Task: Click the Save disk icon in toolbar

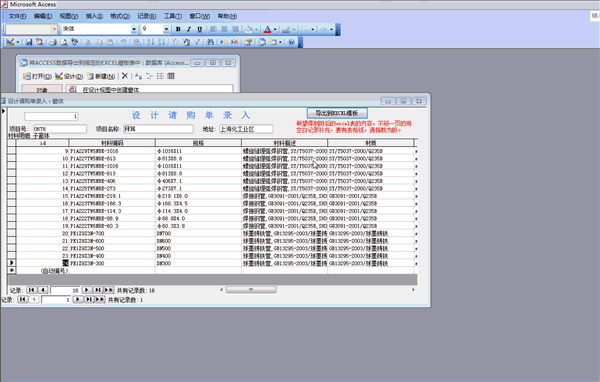Action: (x=29, y=42)
